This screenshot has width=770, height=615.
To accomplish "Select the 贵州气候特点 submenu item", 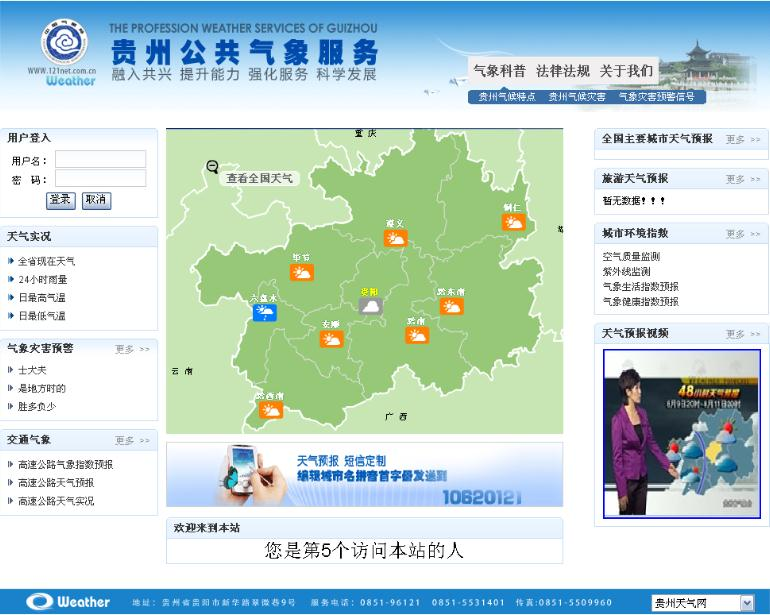I will click(x=507, y=97).
